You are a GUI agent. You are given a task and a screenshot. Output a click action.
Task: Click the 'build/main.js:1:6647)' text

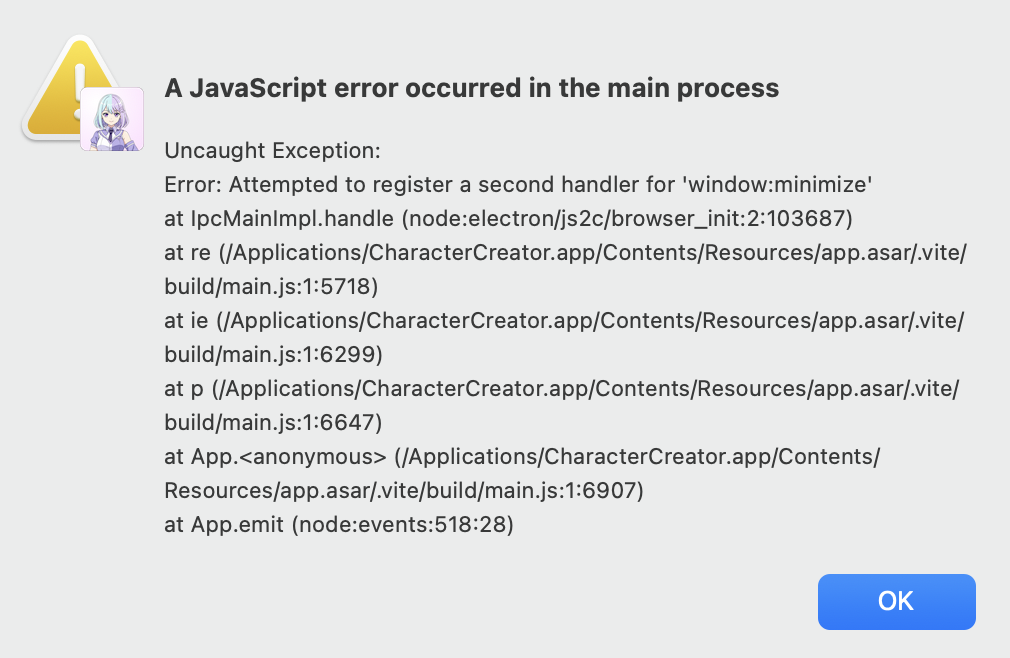coord(273,423)
